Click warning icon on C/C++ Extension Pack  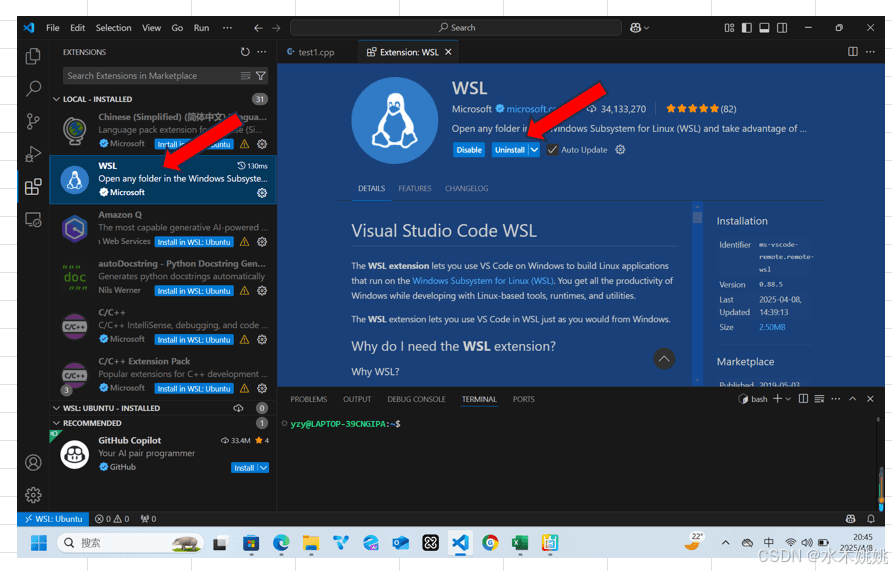coord(244,388)
